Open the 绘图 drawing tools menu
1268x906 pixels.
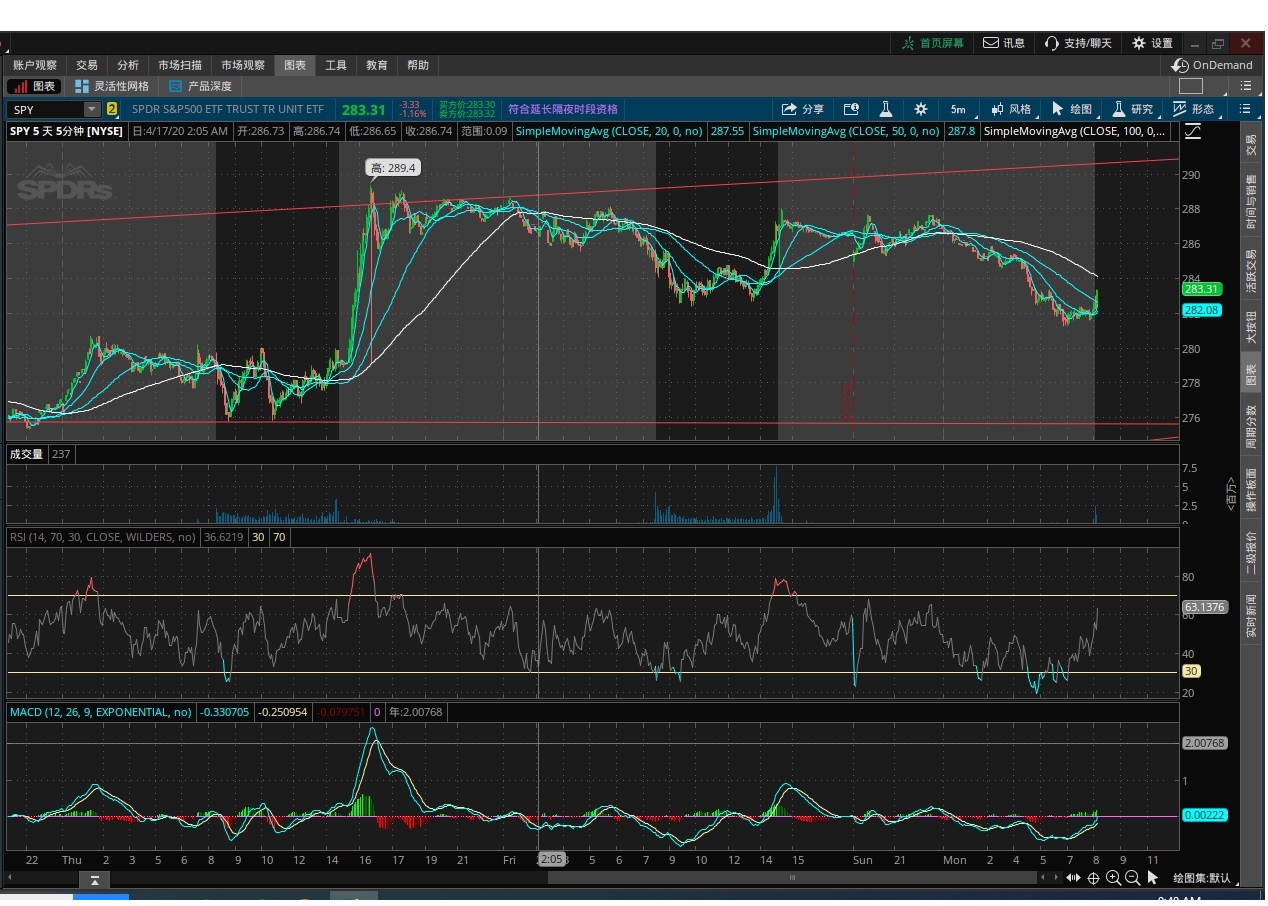click(x=1072, y=109)
